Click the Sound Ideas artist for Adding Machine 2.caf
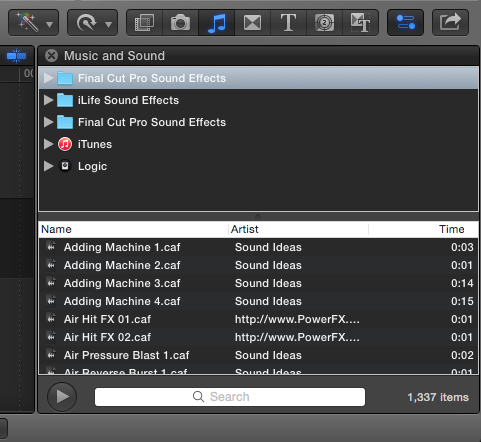The width and height of the screenshot is (481, 442). point(268,265)
